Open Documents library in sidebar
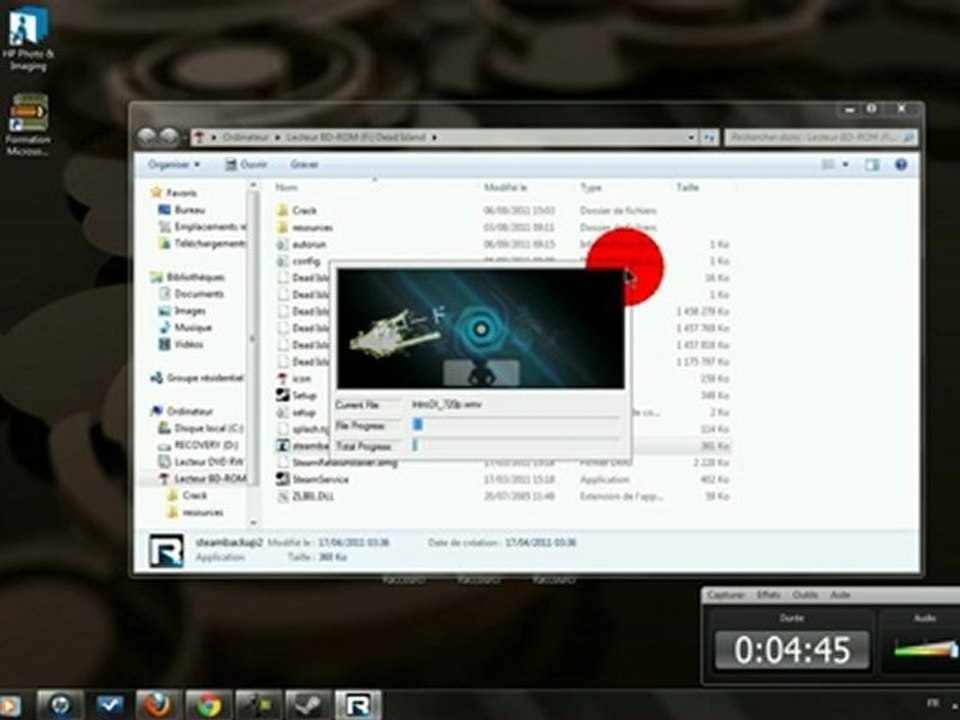Screen dimensions: 960x720 click(x=192, y=294)
